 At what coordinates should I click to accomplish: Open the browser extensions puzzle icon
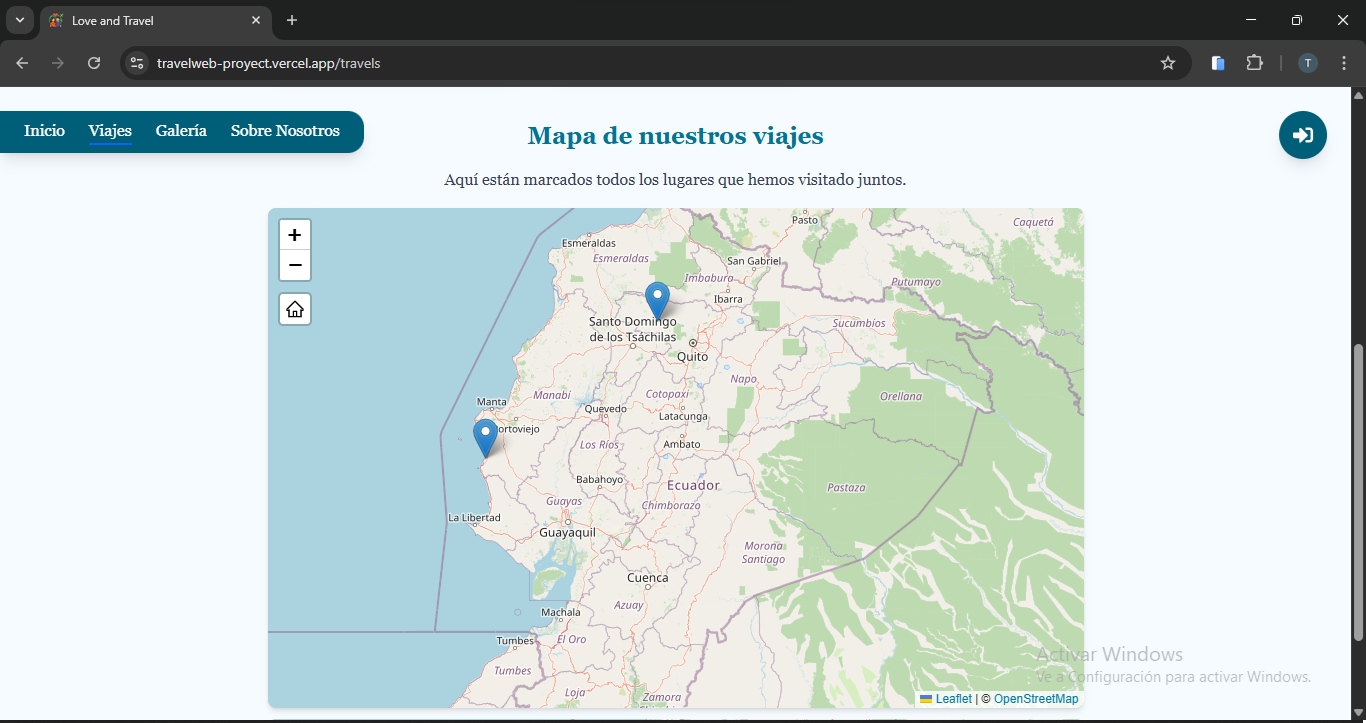pyautogui.click(x=1254, y=63)
